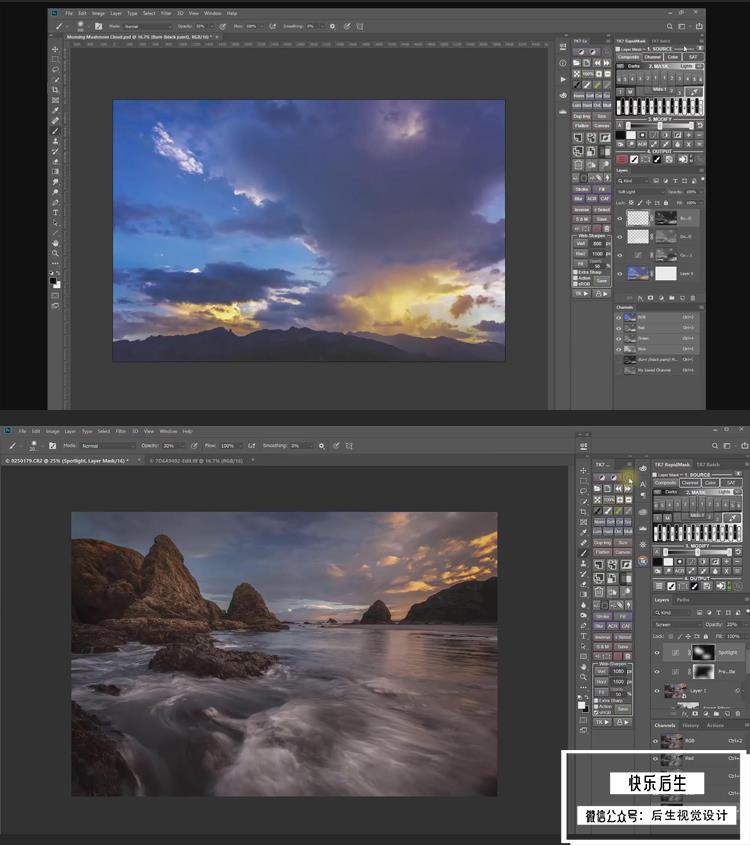Click delete layer trash icon in top Layers panel

pyautogui.click(x=693, y=297)
